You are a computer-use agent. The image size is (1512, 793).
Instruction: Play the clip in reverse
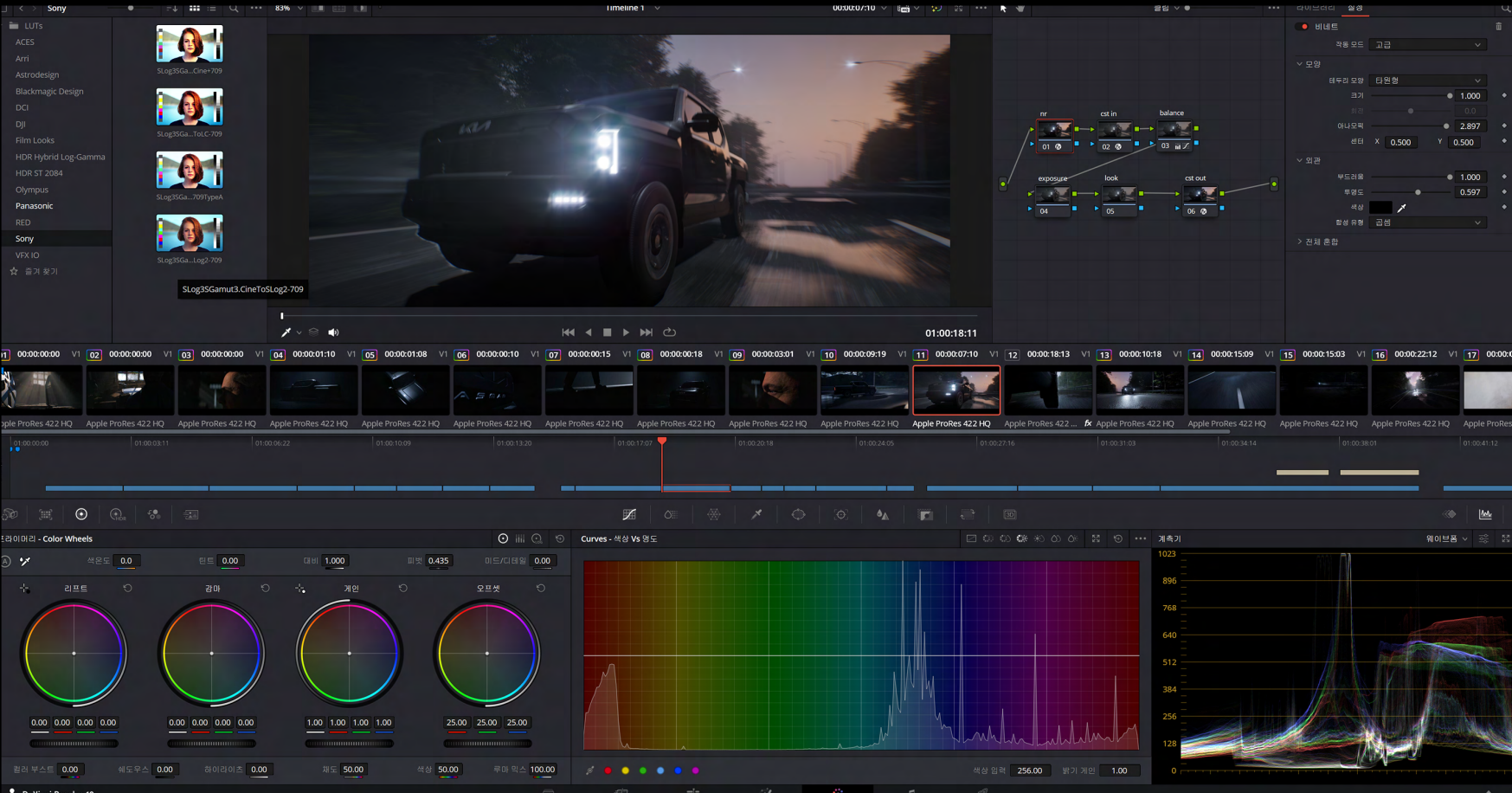[x=589, y=332]
